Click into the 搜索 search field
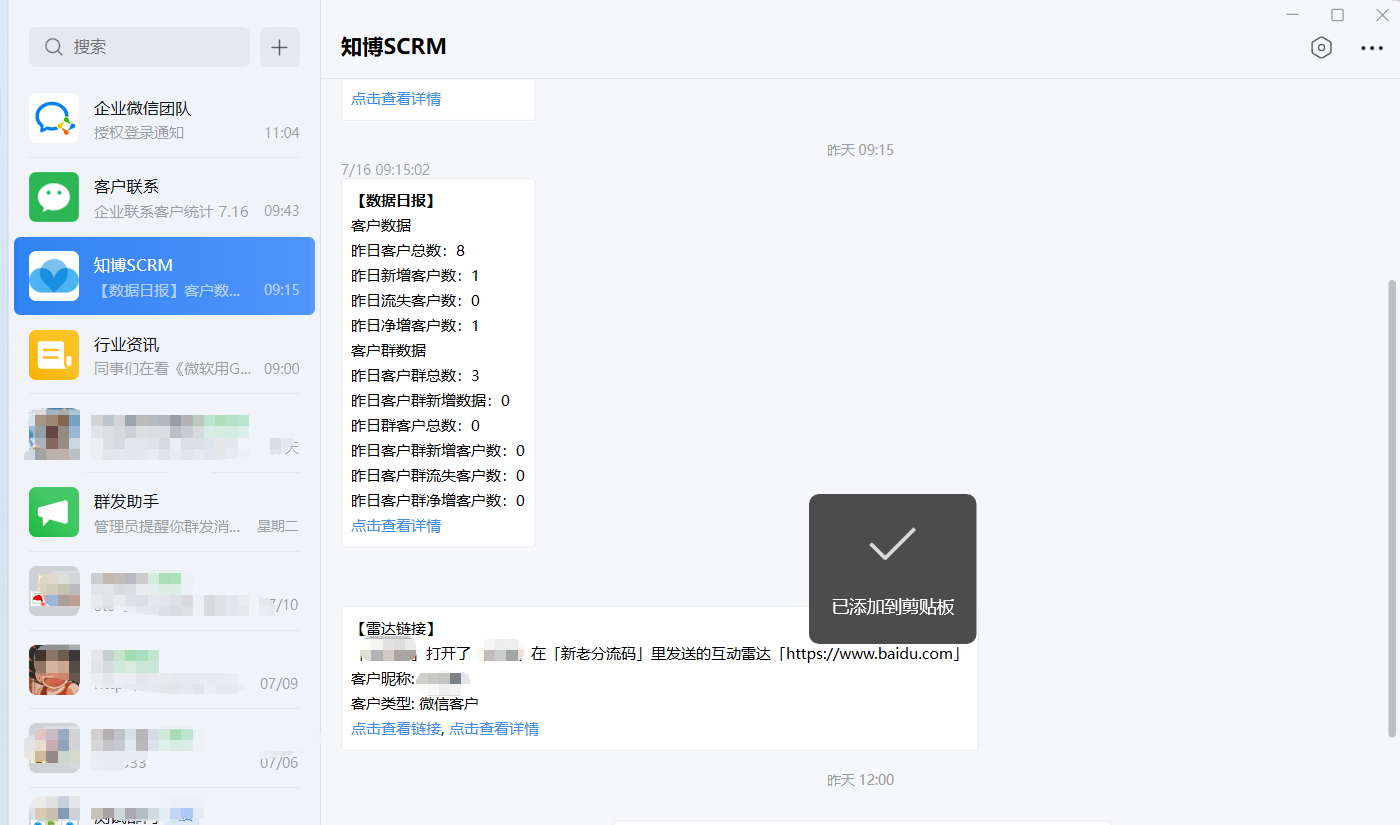 [x=140, y=47]
